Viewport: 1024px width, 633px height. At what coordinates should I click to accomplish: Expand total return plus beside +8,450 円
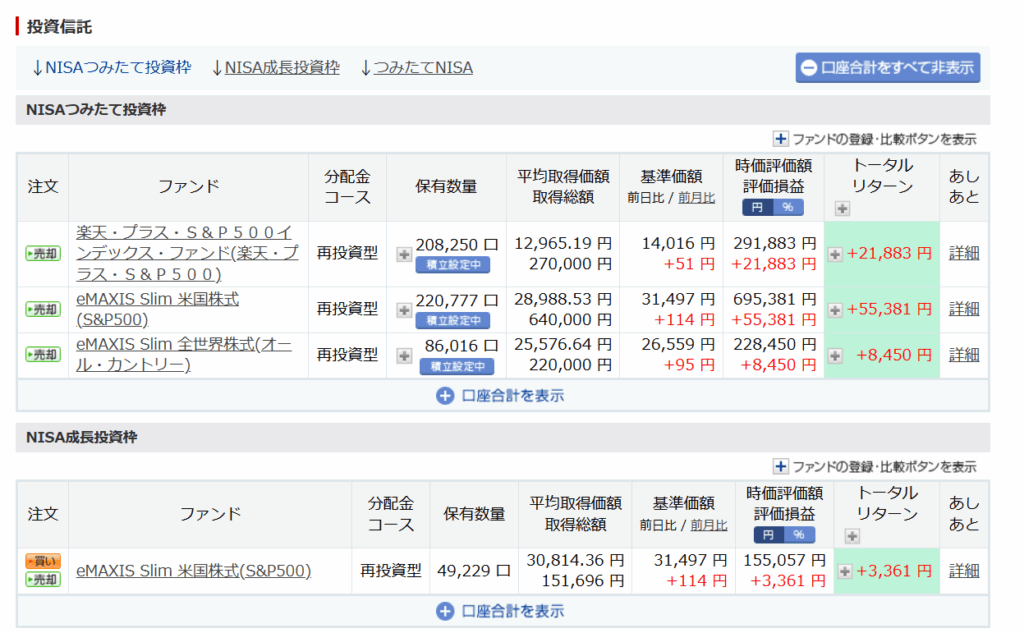pos(835,355)
